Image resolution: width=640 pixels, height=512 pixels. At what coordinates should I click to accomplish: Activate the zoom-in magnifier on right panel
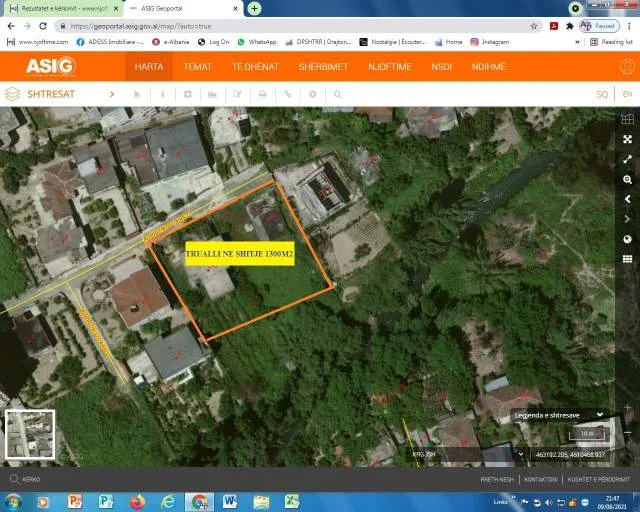(627, 179)
